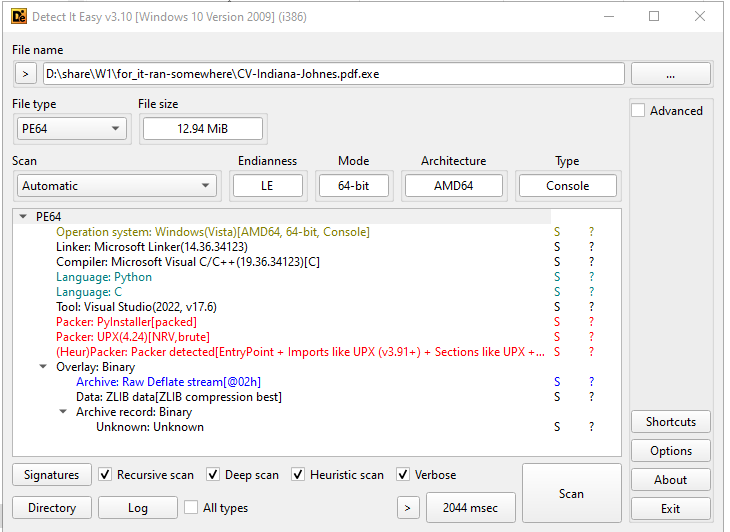Click the ? link for Packer: UPX(4.24) row
This screenshot has width=730, height=532.
pyautogui.click(x=591, y=337)
